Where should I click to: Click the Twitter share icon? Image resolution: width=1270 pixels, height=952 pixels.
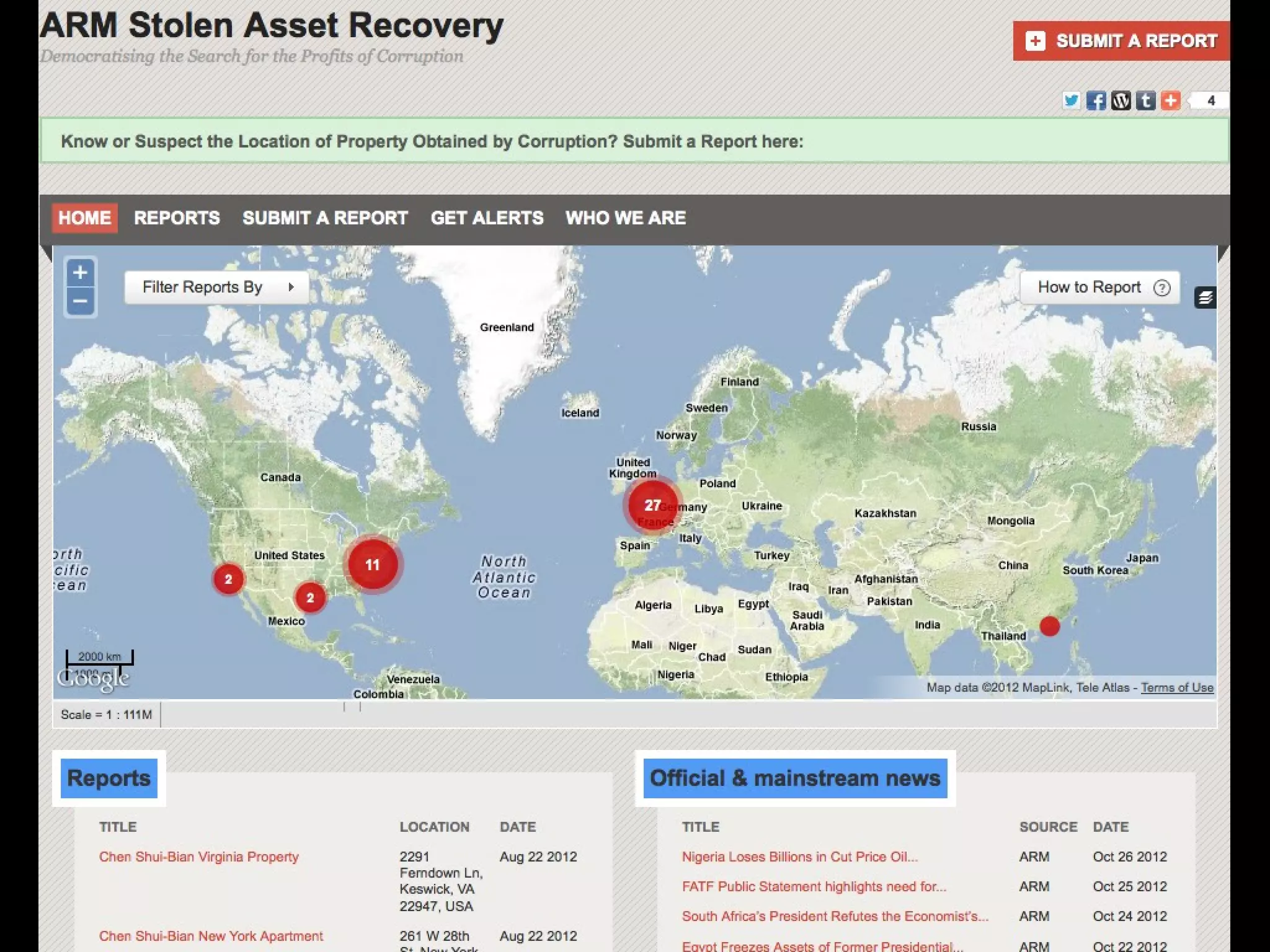pos(1071,100)
